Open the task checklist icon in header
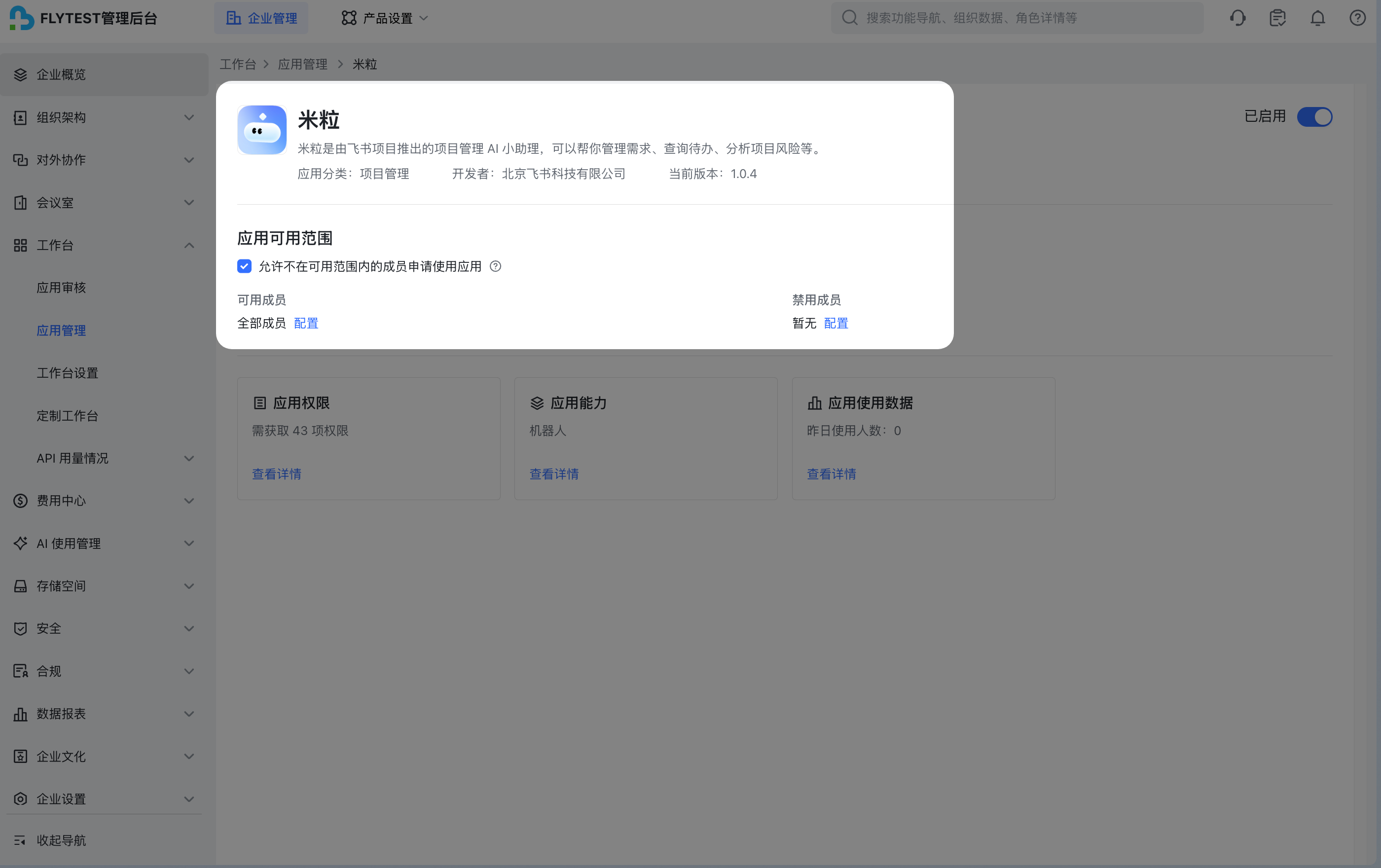The width and height of the screenshot is (1381, 868). pos(1277,18)
